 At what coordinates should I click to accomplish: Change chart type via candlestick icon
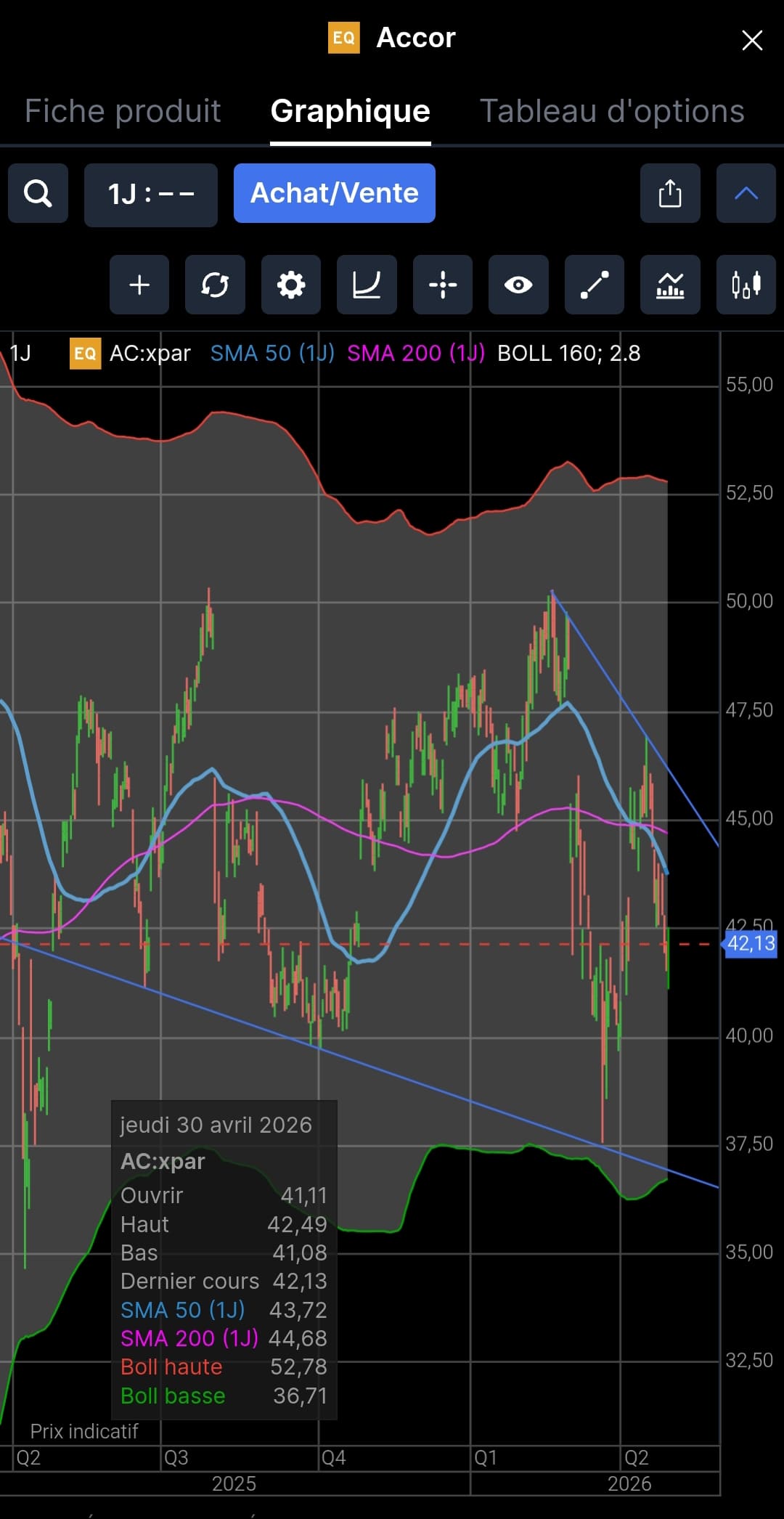[x=746, y=285]
